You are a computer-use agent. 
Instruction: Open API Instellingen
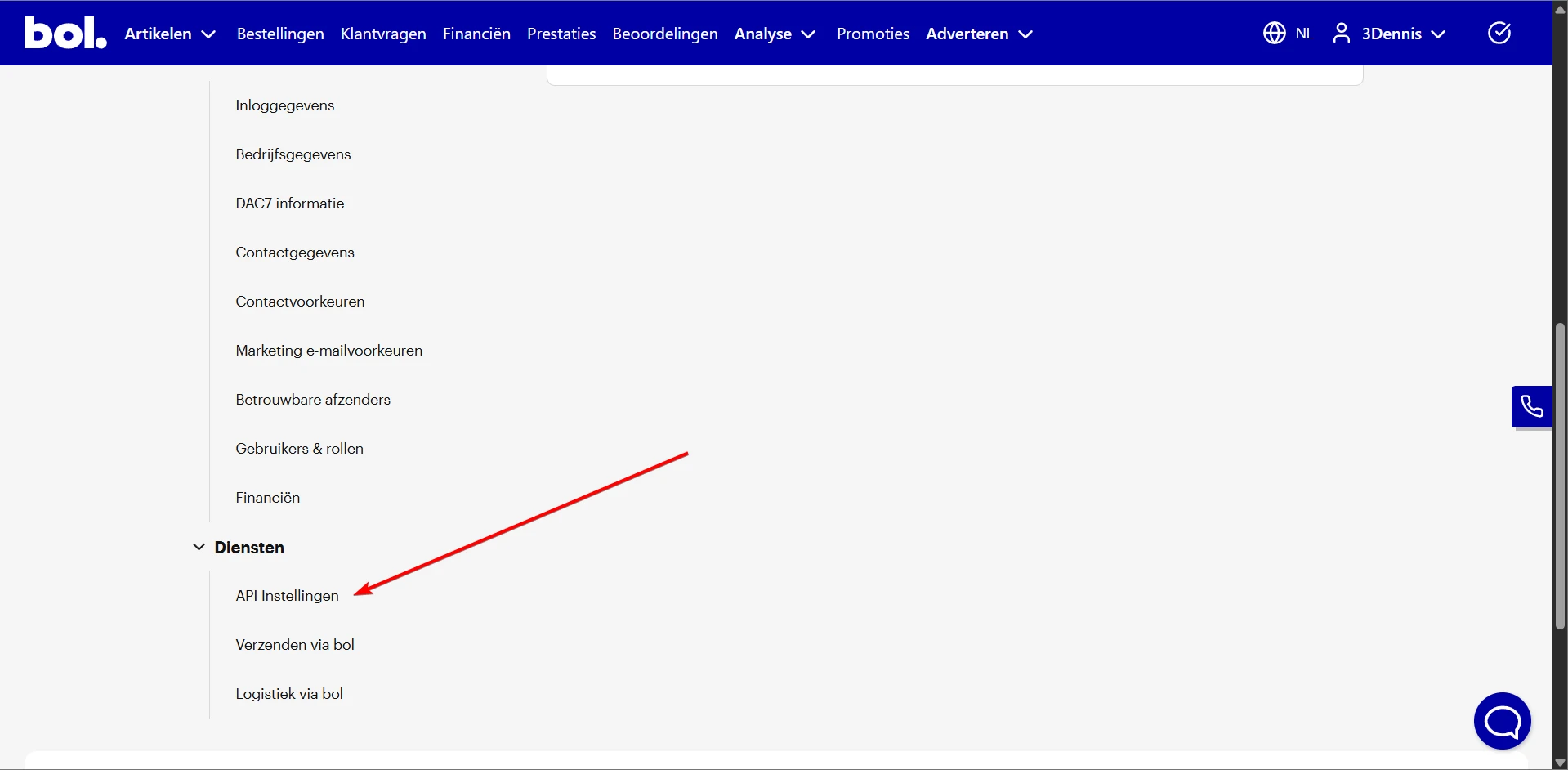tap(287, 595)
